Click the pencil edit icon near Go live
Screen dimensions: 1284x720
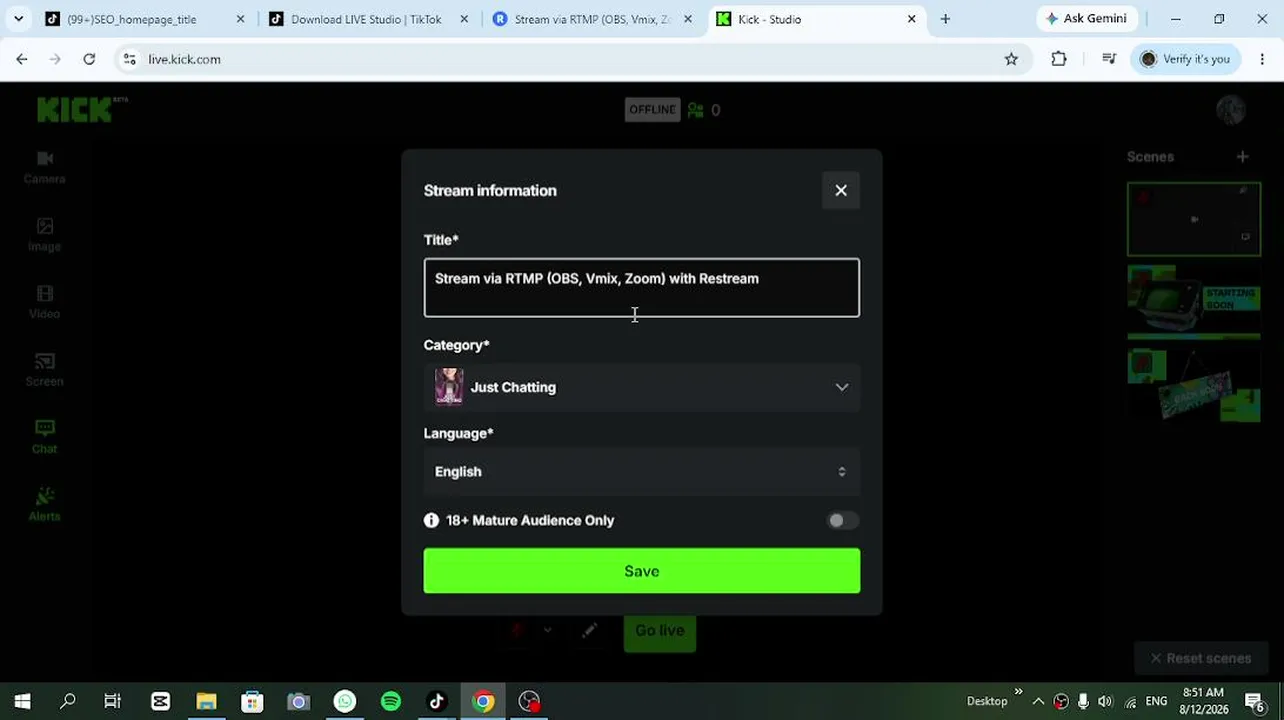(x=590, y=630)
